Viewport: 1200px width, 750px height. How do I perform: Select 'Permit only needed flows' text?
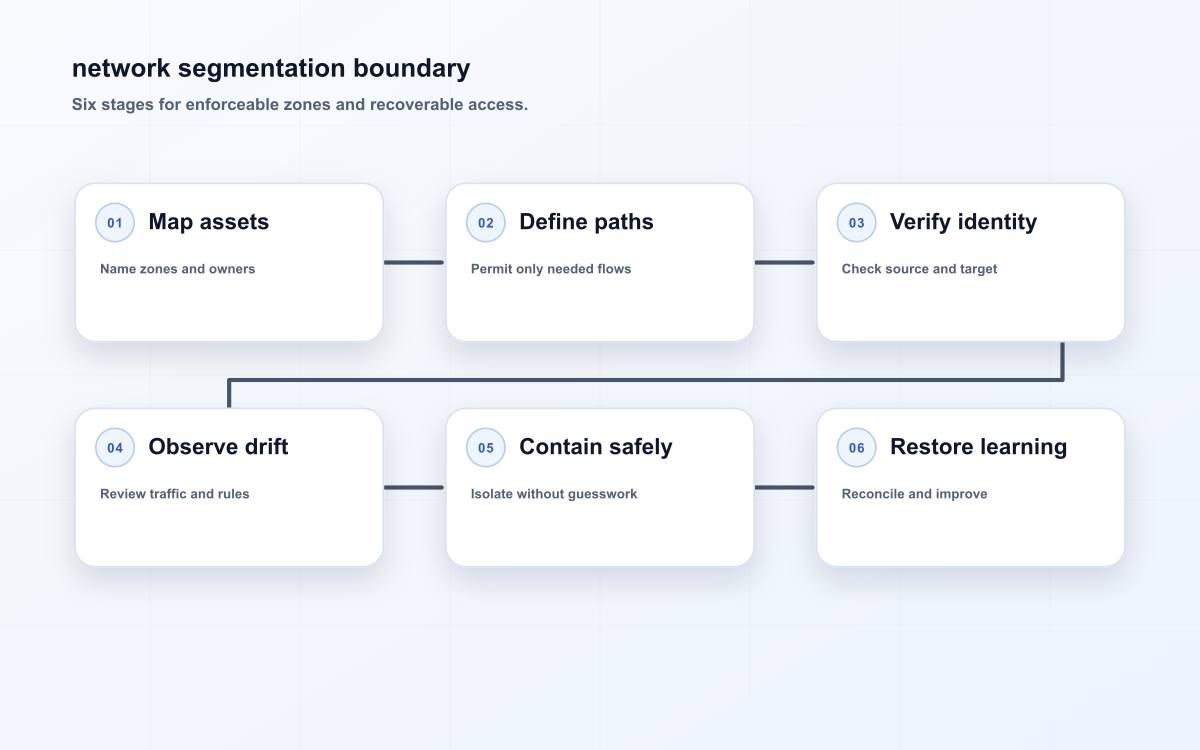(551, 269)
